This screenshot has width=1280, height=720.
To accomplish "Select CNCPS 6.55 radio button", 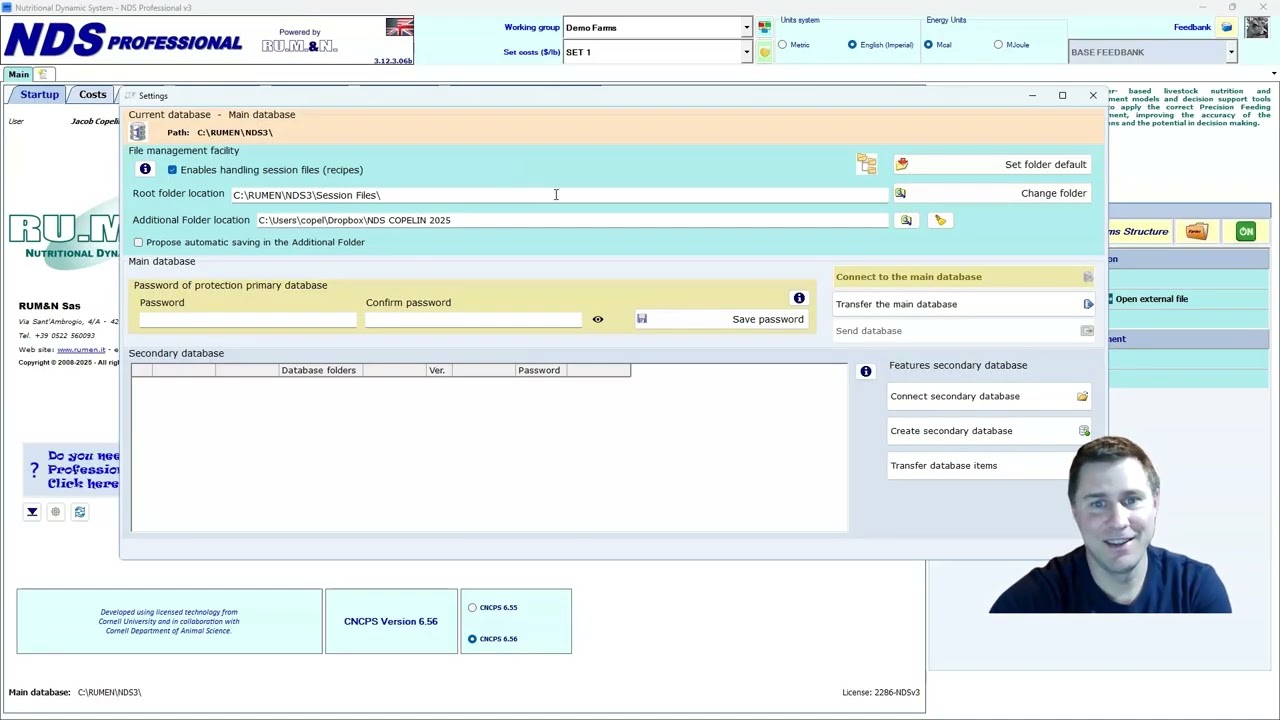I will 472,607.
